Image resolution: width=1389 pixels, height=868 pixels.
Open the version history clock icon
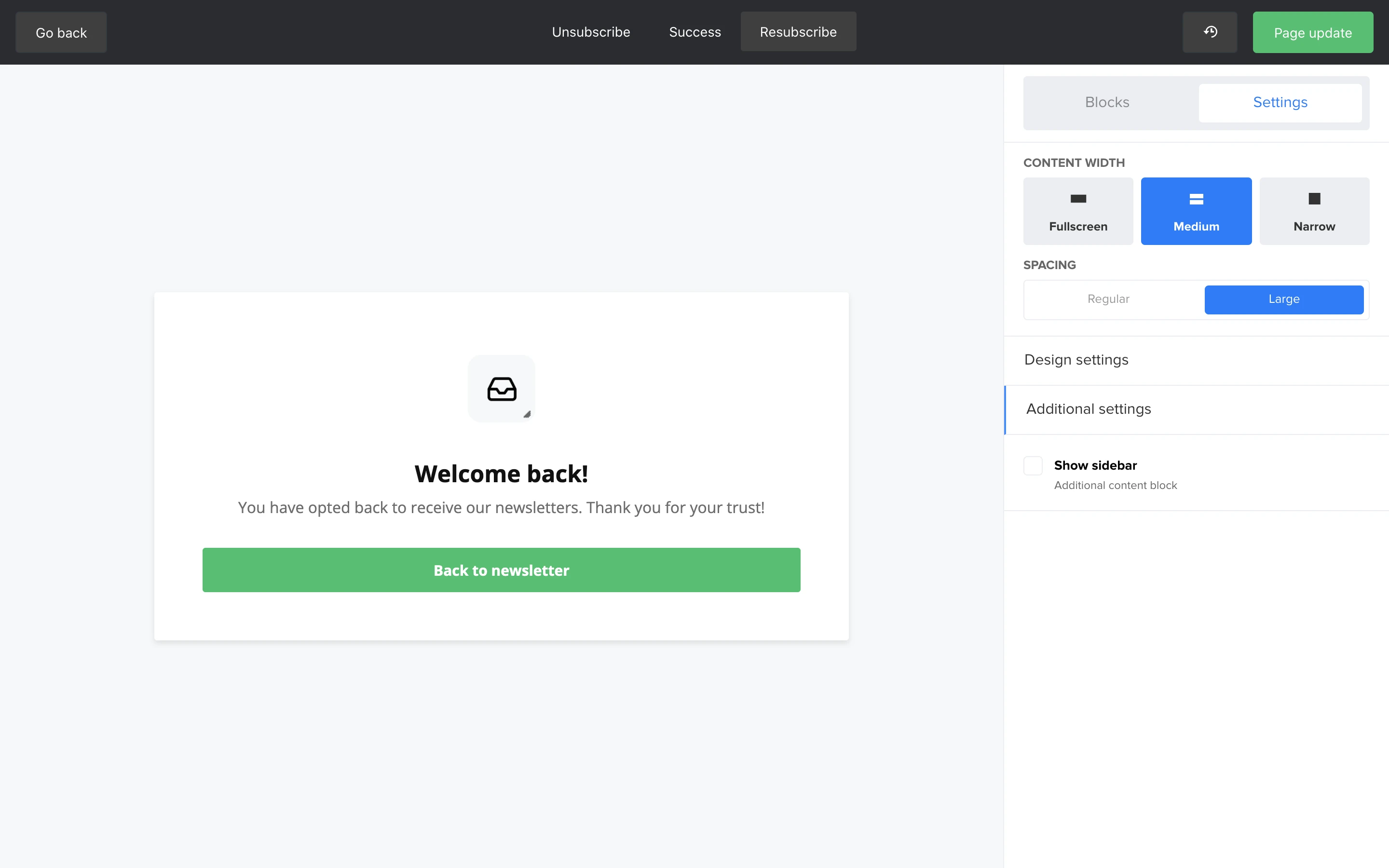(1210, 32)
